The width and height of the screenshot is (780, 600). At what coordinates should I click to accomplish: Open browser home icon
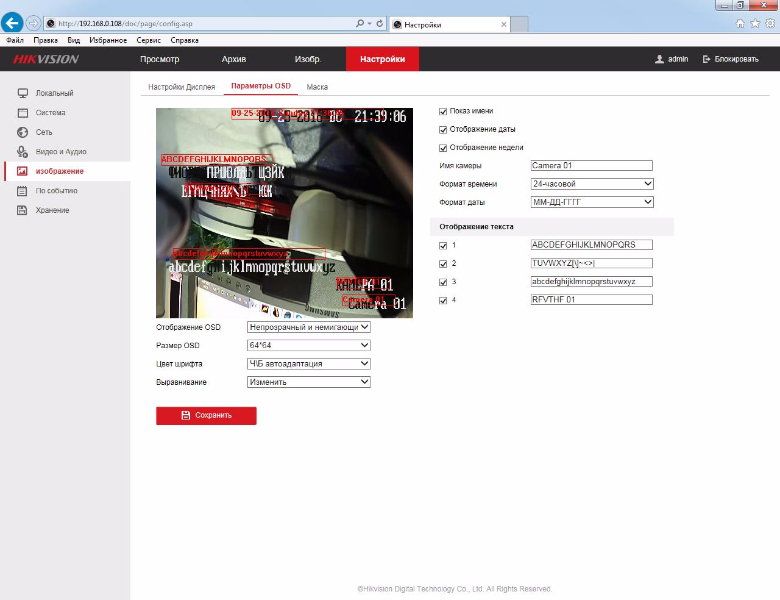pyautogui.click(x=740, y=23)
